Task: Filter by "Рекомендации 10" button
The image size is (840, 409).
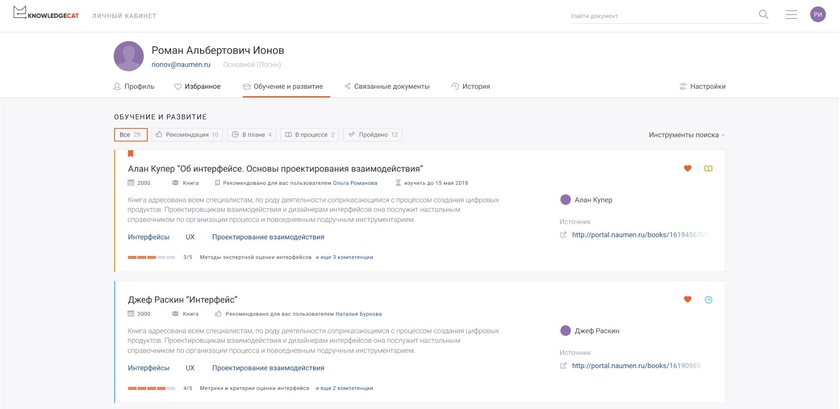Action: (x=187, y=135)
